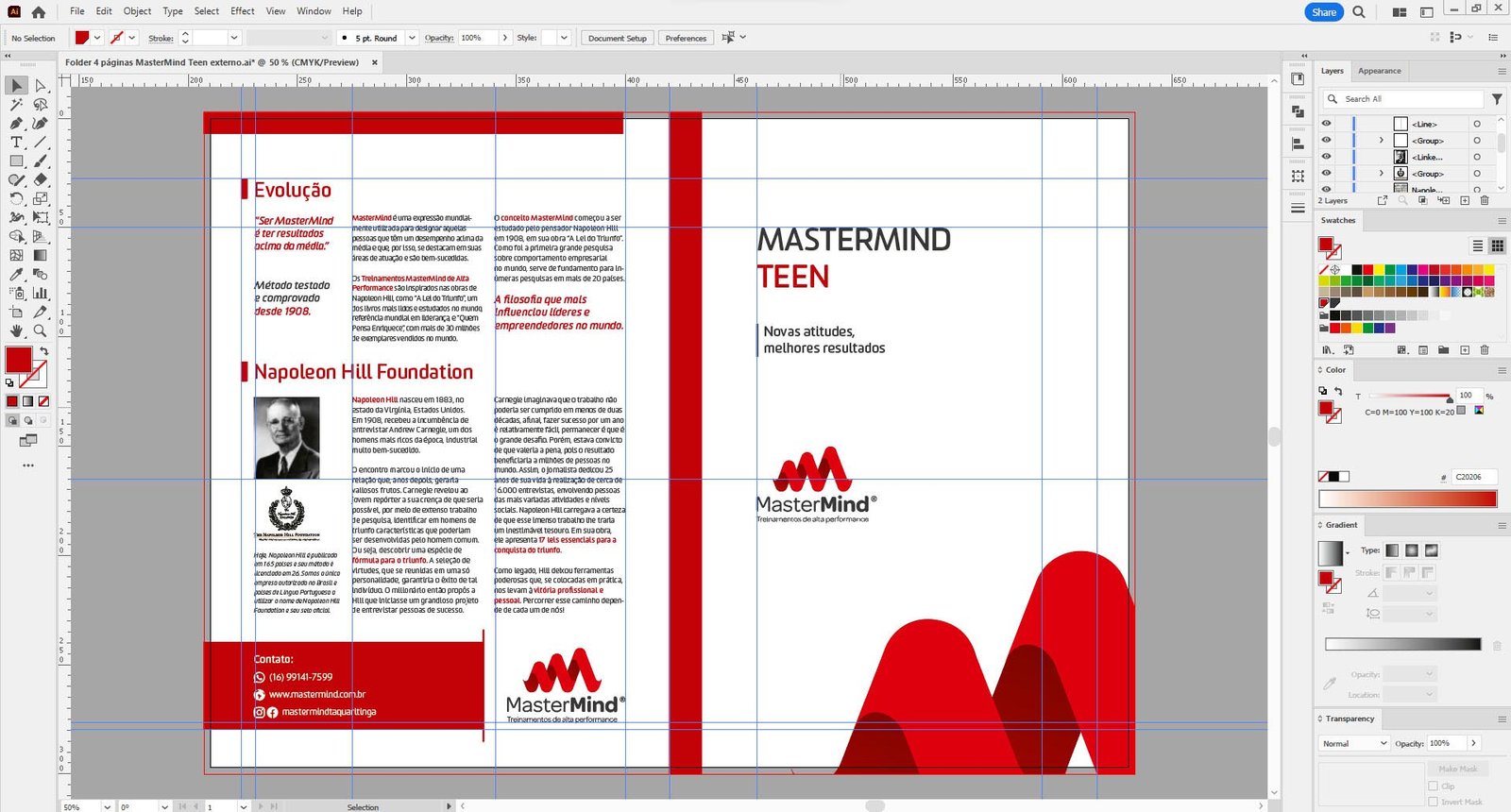Enable the Invert Mask checkbox
The height and width of the screenshot is (812, 1511).
click(1434, 802)
